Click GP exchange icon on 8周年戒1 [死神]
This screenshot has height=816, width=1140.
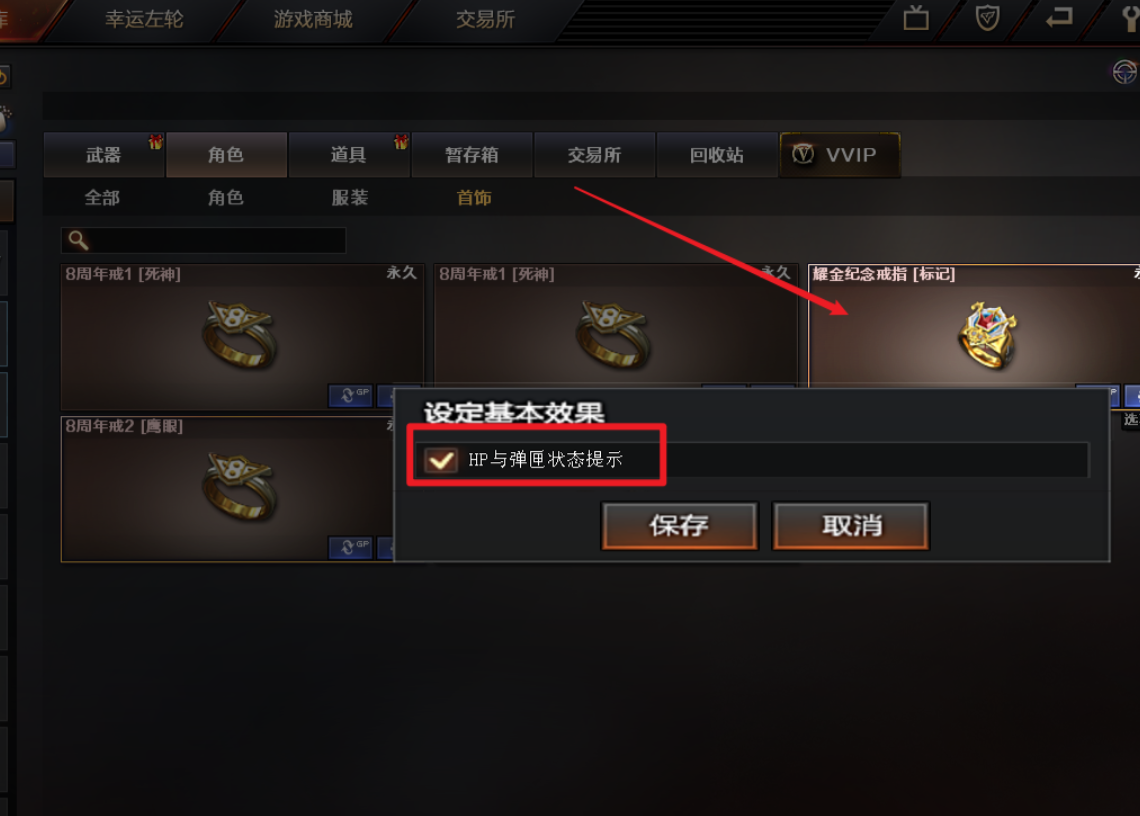[x=350, y=395]
